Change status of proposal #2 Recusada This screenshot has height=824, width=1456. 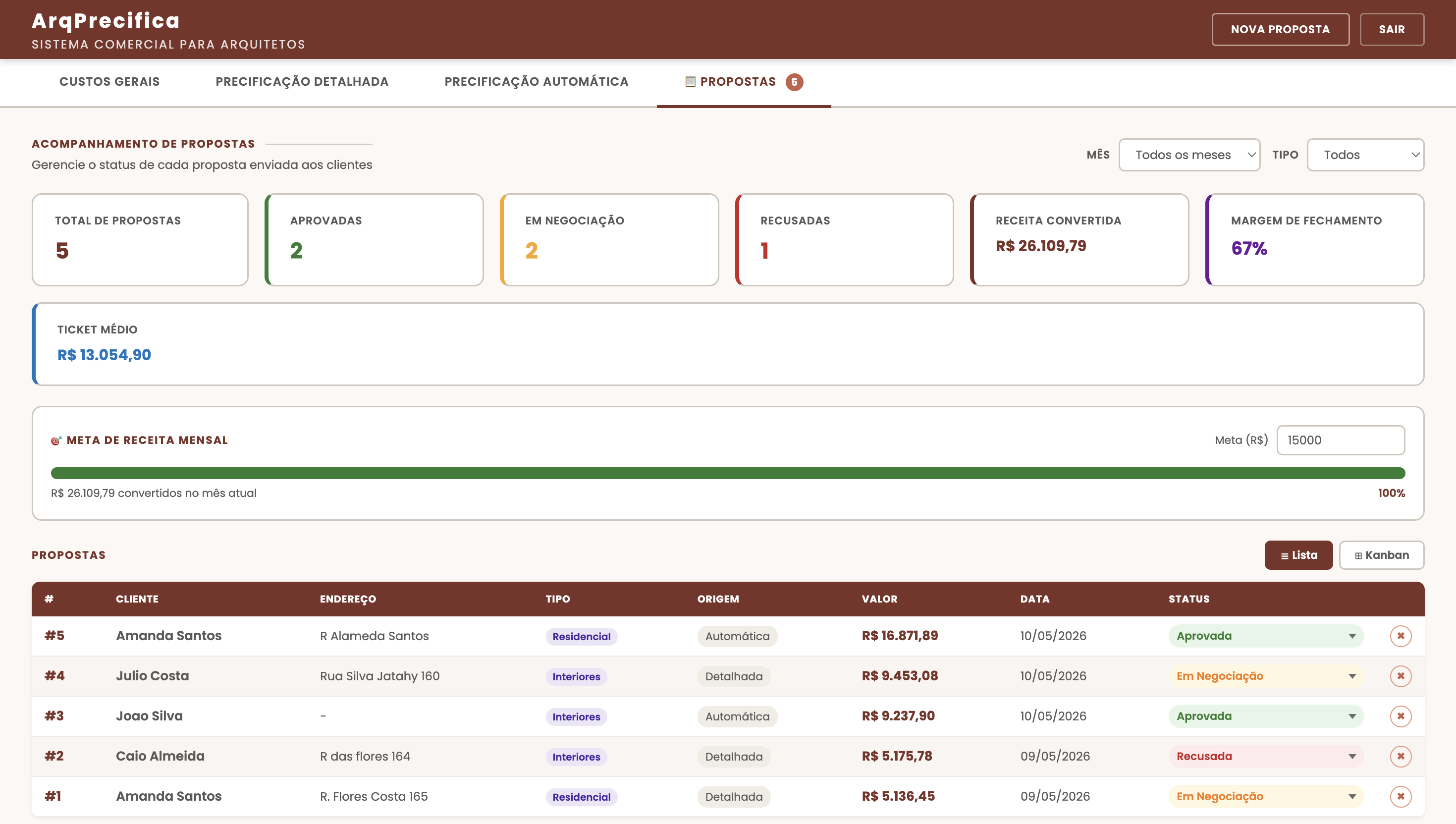[x=1266, y=756]
